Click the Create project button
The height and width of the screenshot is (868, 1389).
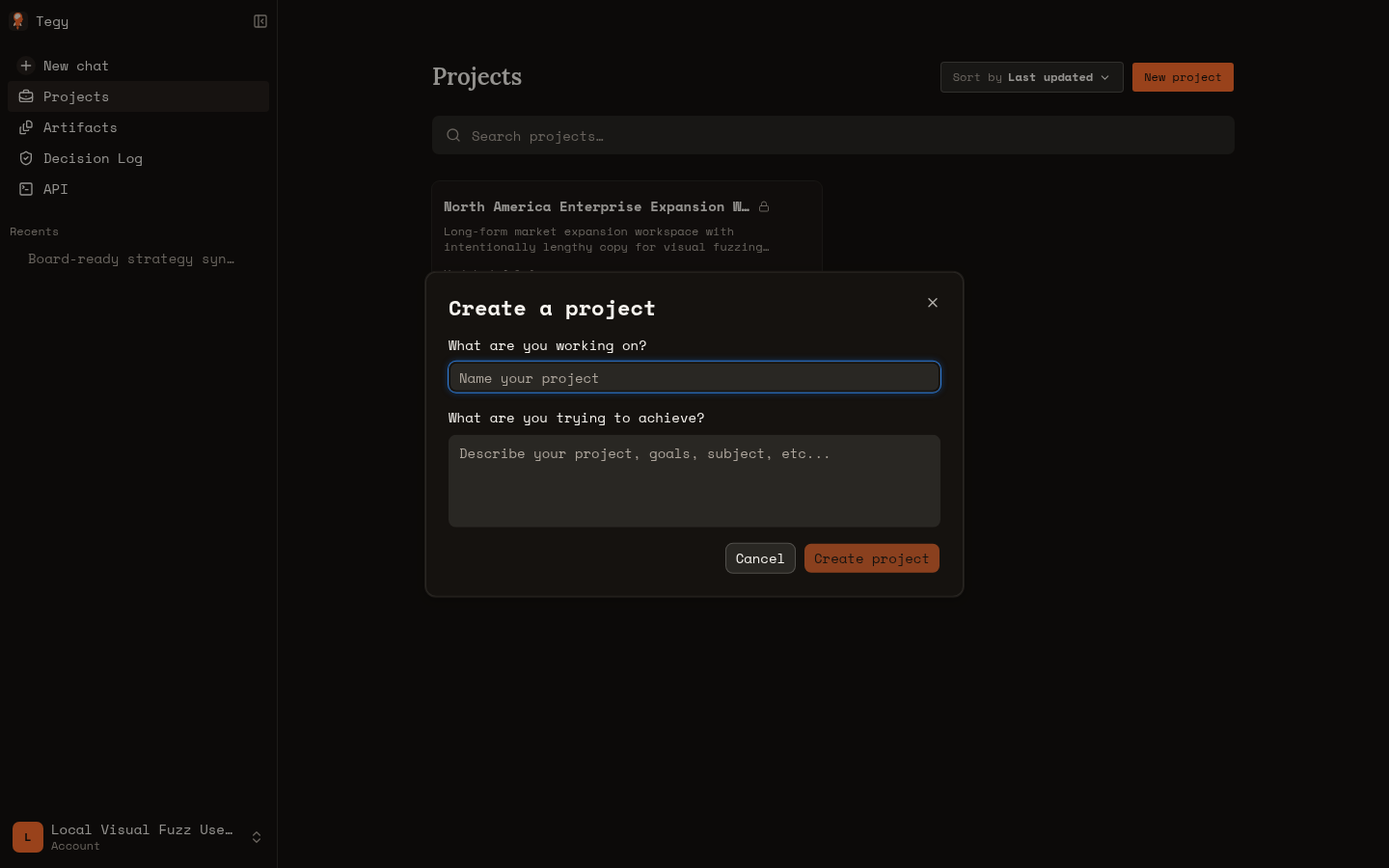coord(872,558)
